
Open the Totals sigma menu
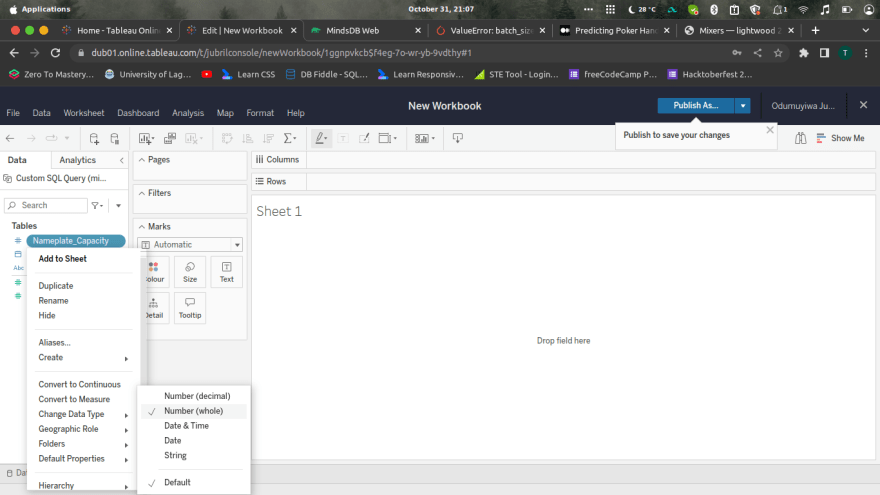point(290,138)
